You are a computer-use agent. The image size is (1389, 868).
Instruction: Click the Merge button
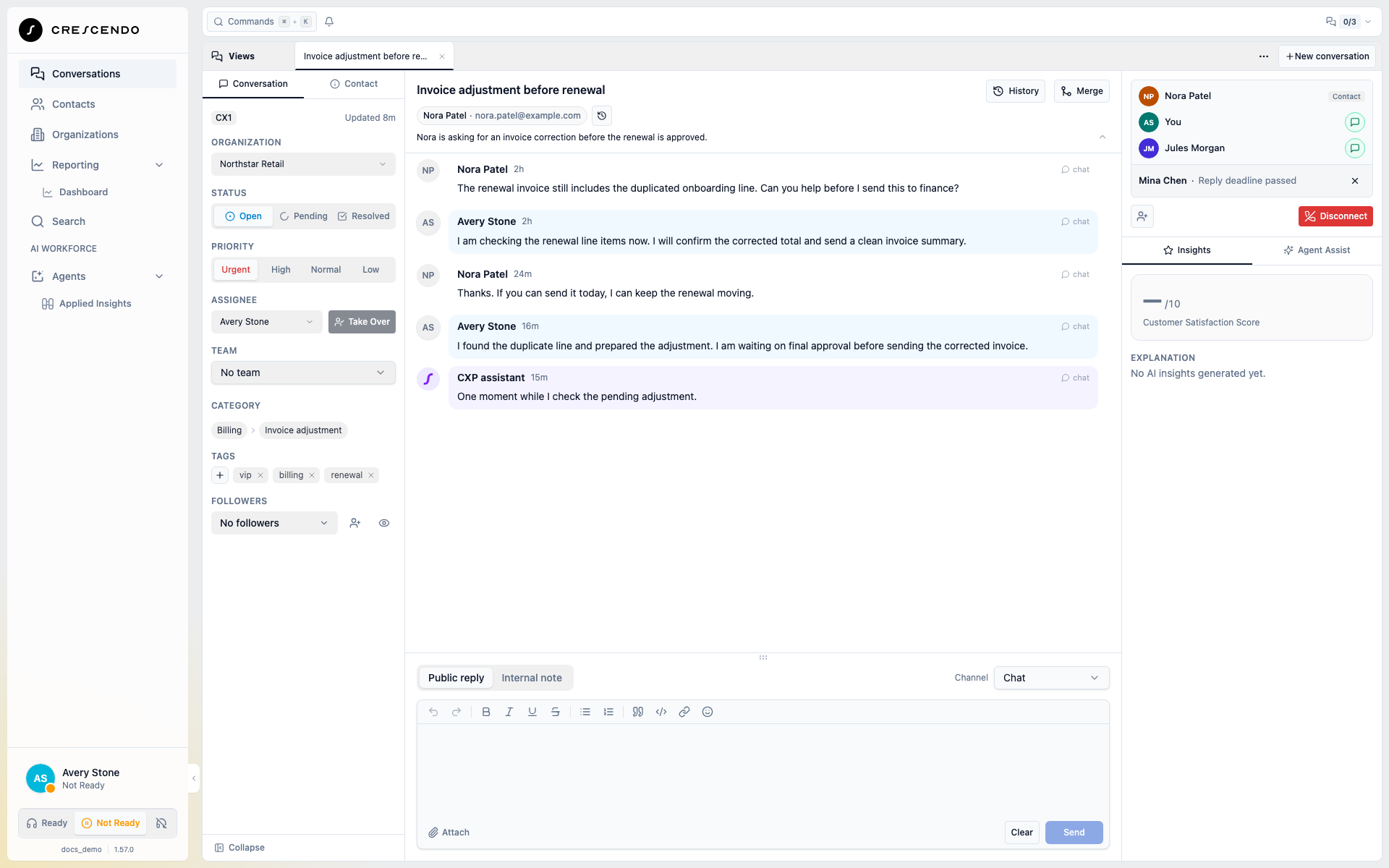[x=1082, y=91]
